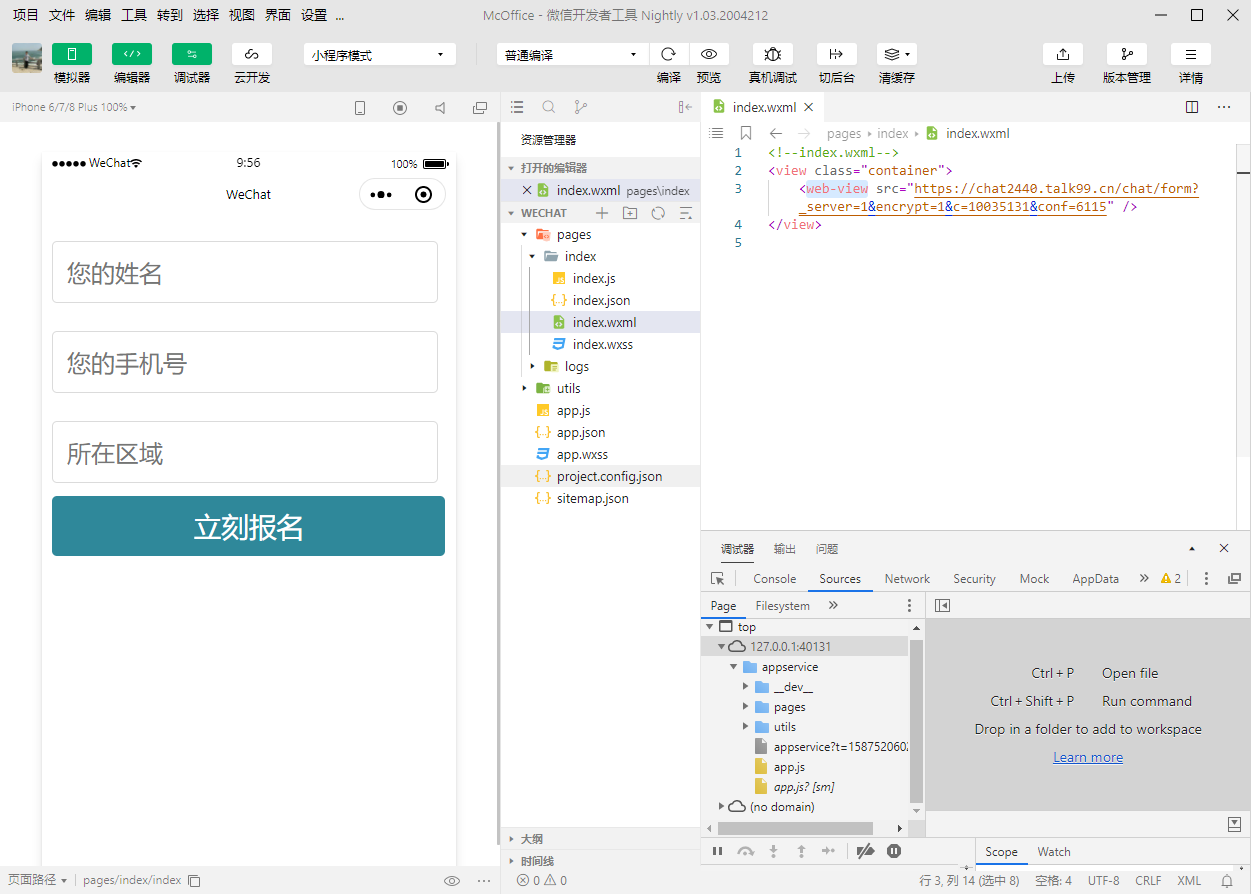Click the new file plus icon
Image resolution: width=1251 pixels, height=894 pixels.
[x=602, y=213]
